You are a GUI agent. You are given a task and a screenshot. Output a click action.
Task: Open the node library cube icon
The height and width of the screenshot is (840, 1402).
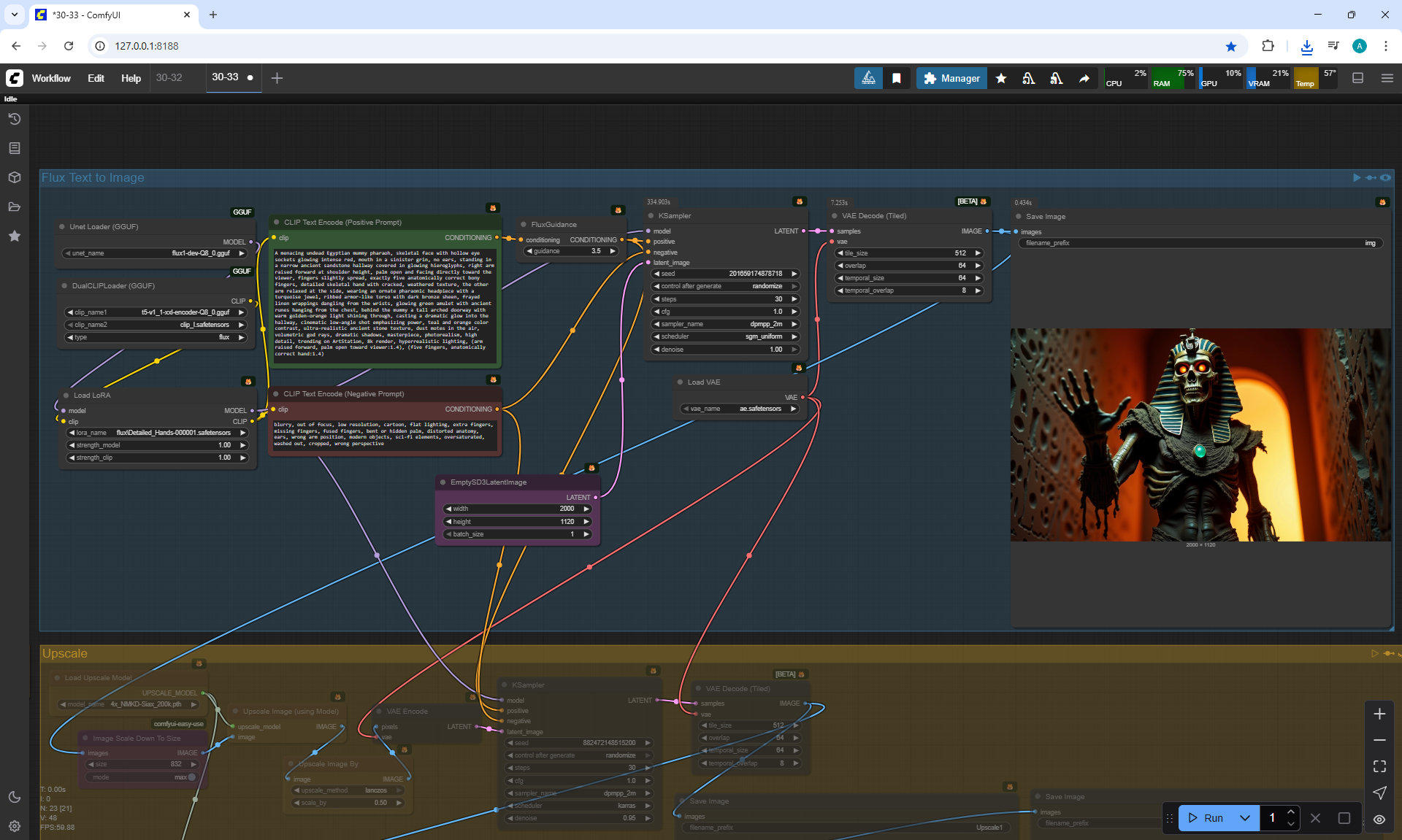coord(15,177)
